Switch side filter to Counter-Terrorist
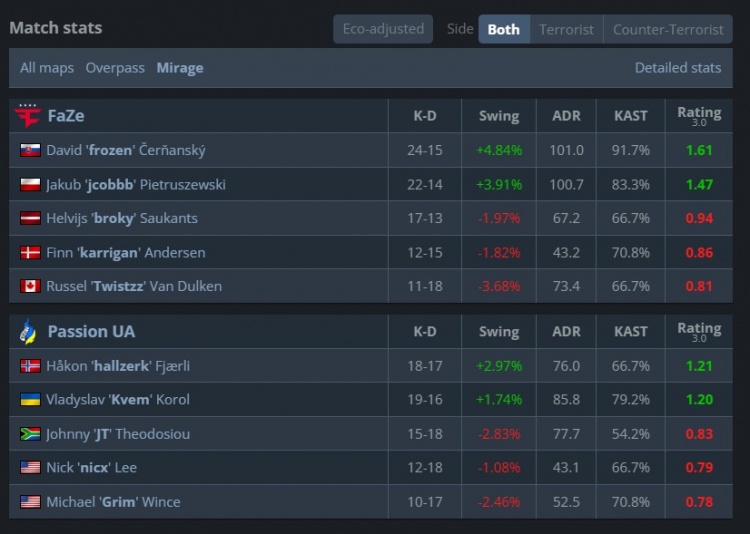Image resolution: width=750 pixels, height=534 pixels. click(668, 29)
